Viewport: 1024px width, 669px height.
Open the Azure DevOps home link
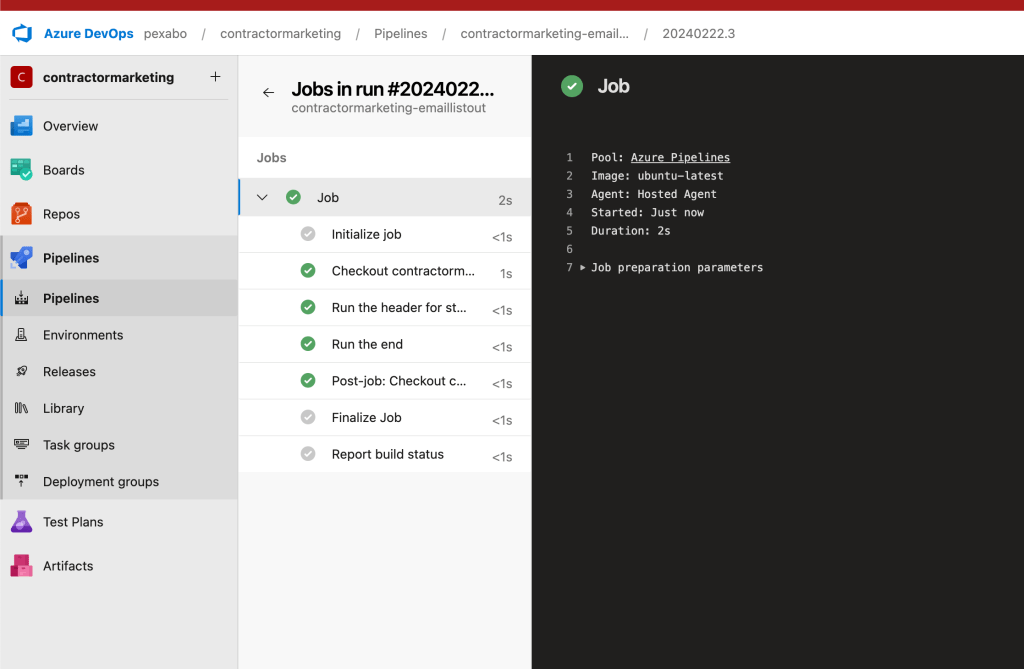[x=88, y=33]
